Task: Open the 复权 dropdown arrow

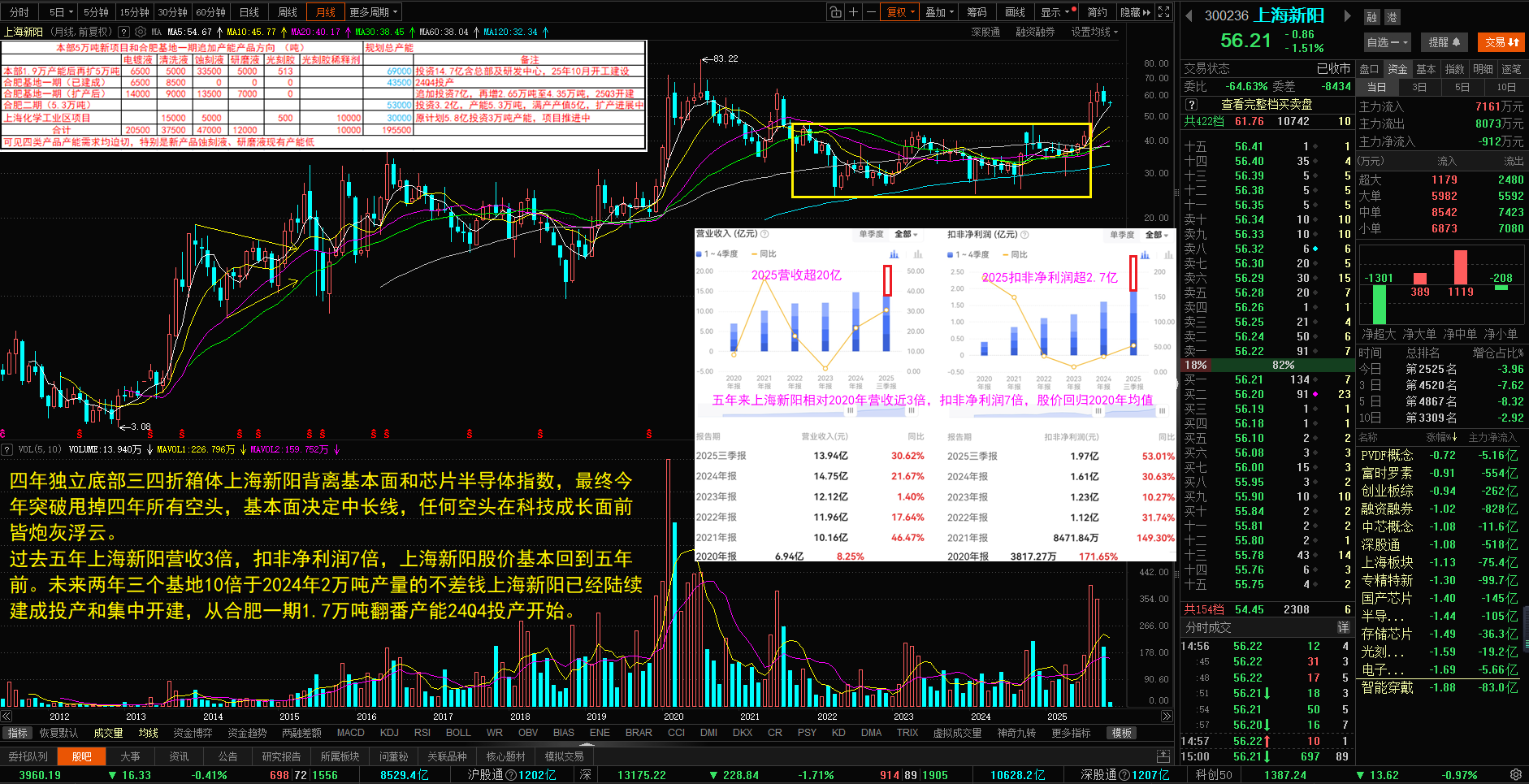Action: (914, 12)
